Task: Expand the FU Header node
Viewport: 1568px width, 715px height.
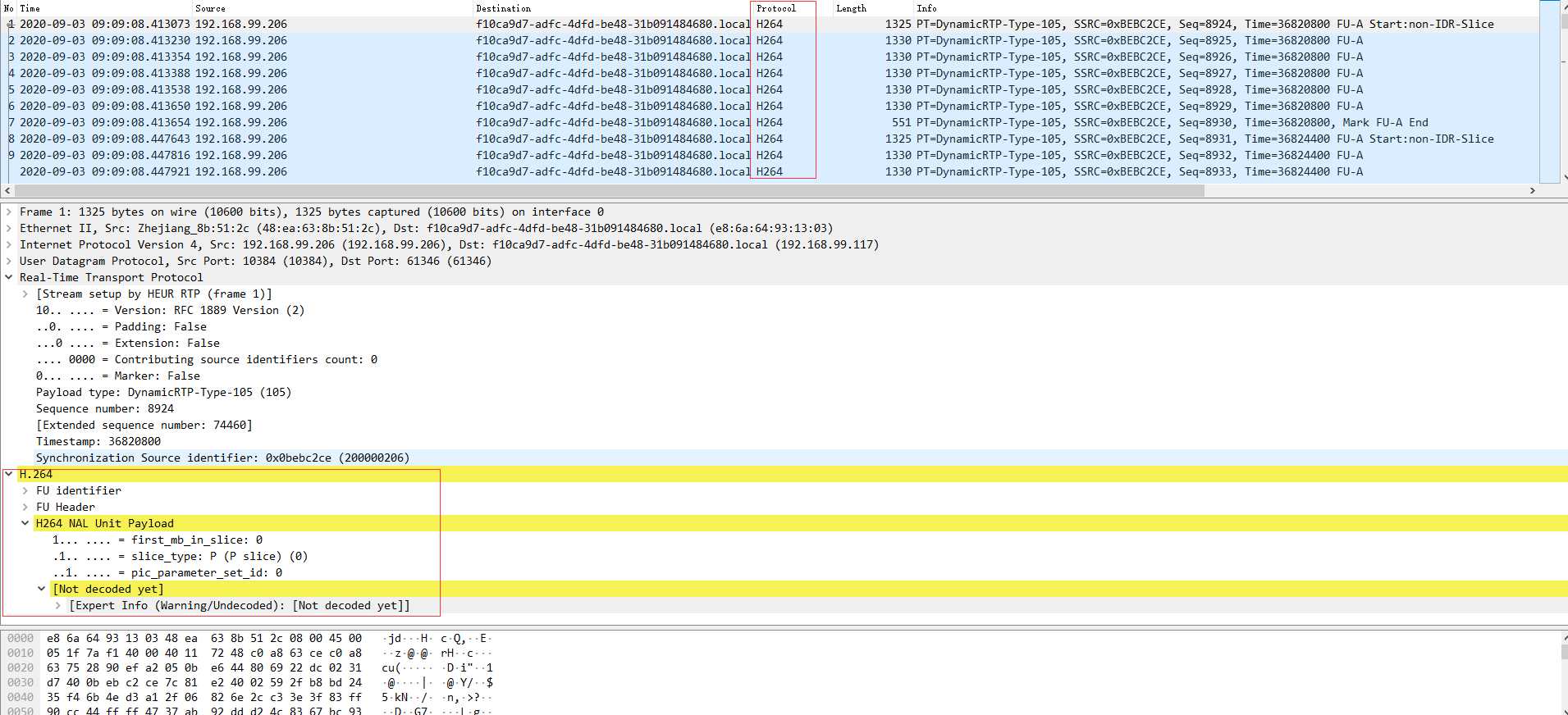Action: click(25, 507)
